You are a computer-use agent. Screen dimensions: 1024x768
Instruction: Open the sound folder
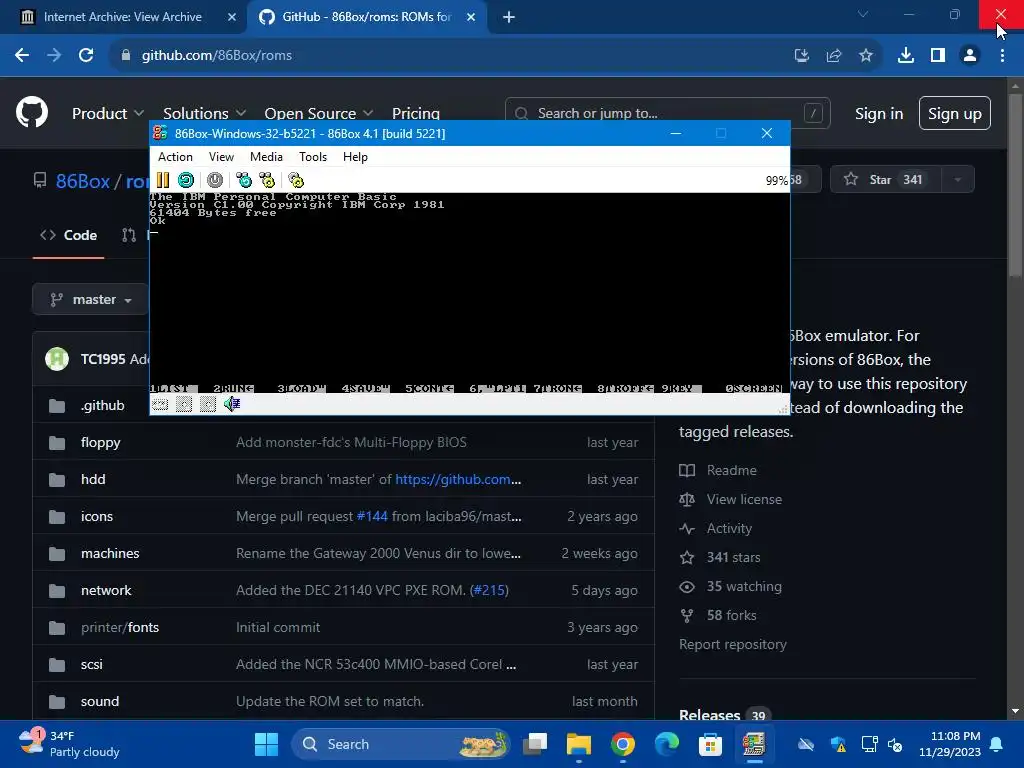(100, 701)
